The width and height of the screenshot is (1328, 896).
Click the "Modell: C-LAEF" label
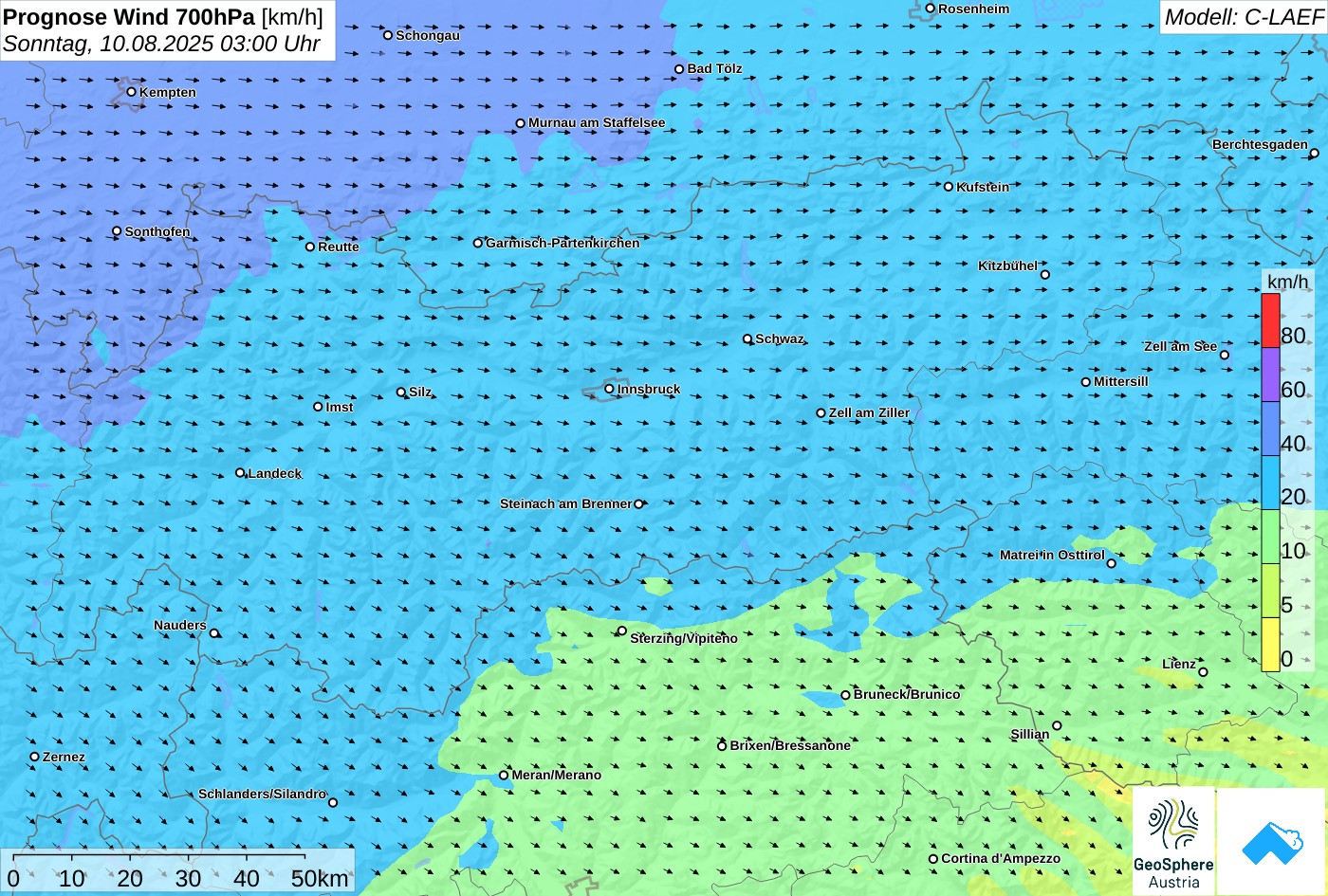(x=1244, y=17)
